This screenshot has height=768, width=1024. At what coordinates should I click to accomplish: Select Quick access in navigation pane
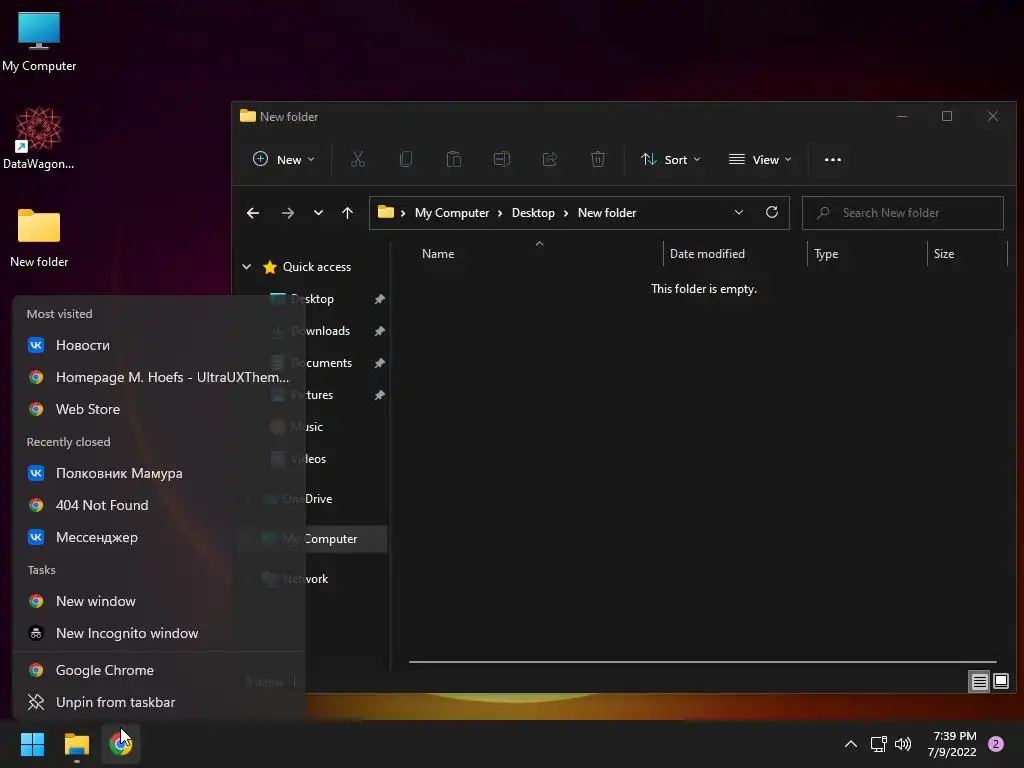(x=317, y=266)
